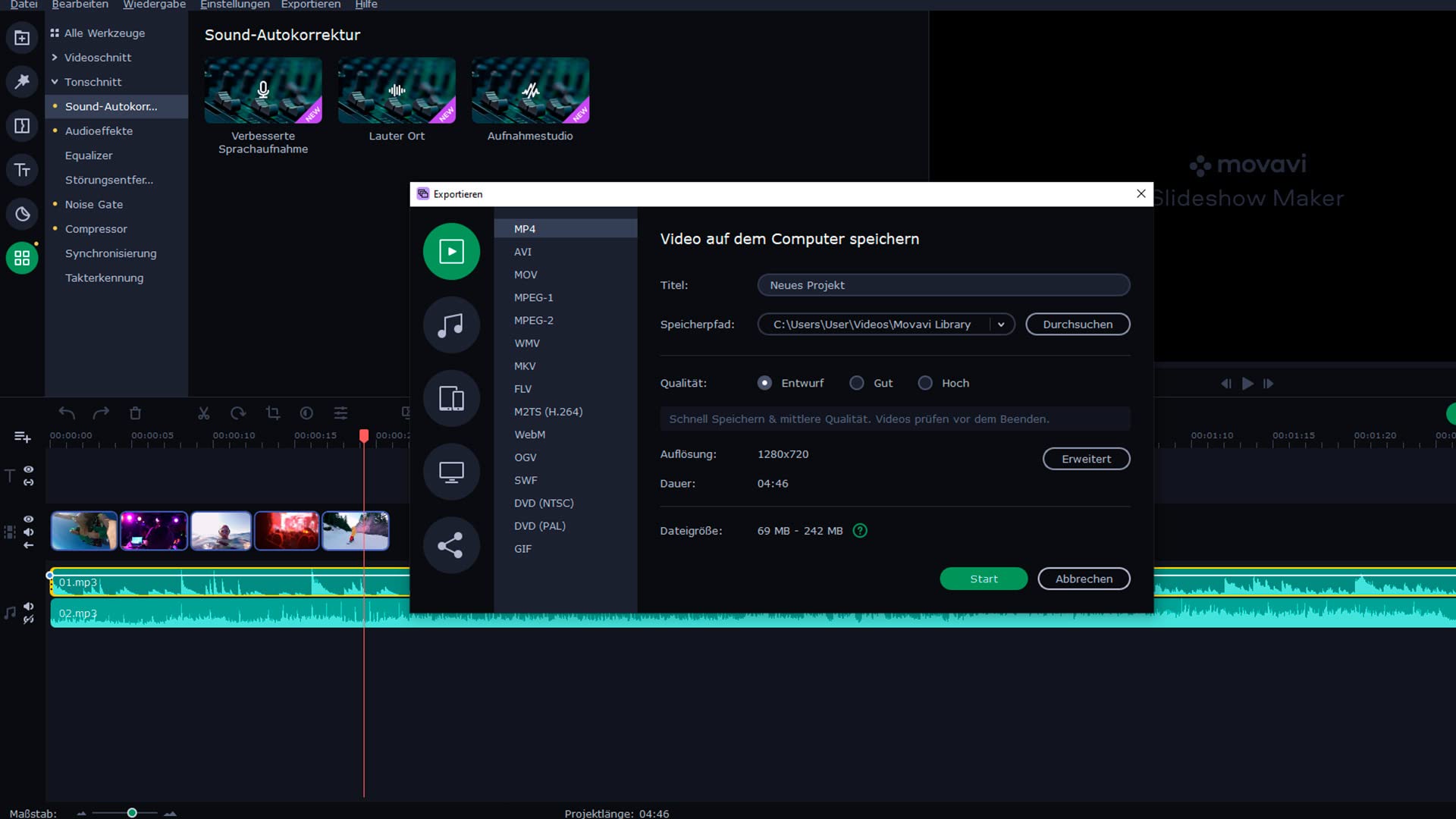The width and height of the screenshot is (1456, 819).
Task: Click the split scissors icon
Action: coord(203,413)
